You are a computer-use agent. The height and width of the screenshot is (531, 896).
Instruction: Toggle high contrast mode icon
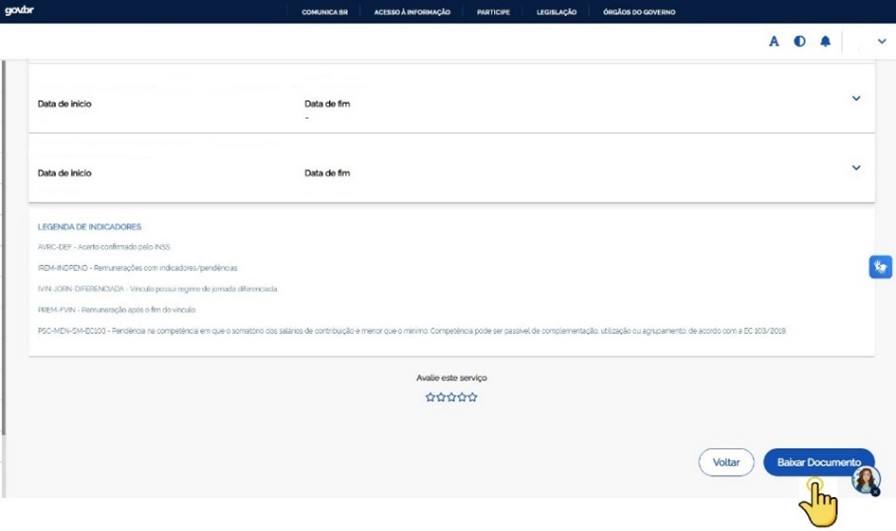(x=799, y=42)
